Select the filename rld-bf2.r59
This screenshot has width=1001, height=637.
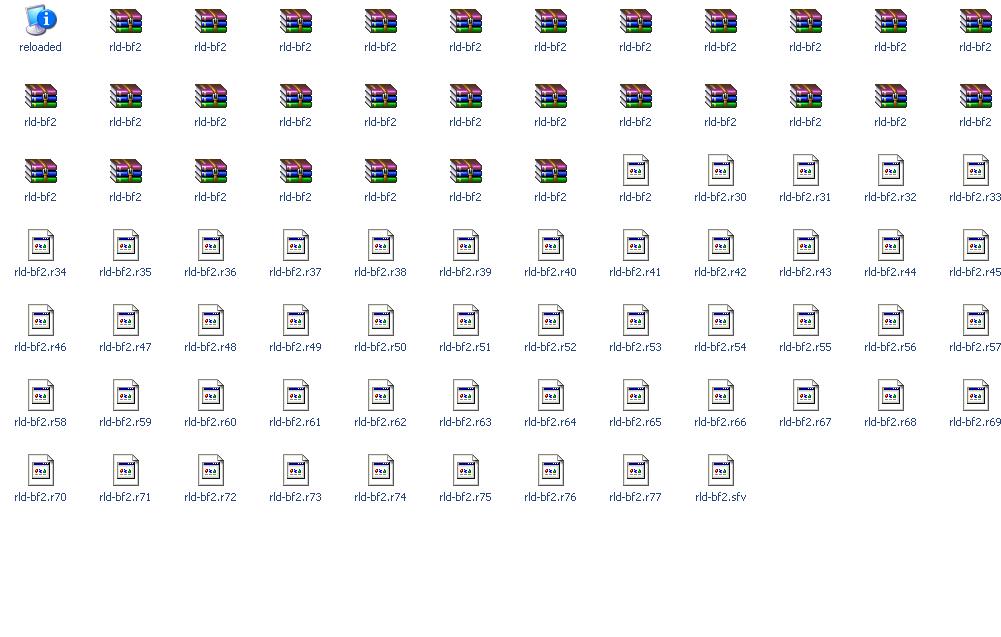click(125, 422)
